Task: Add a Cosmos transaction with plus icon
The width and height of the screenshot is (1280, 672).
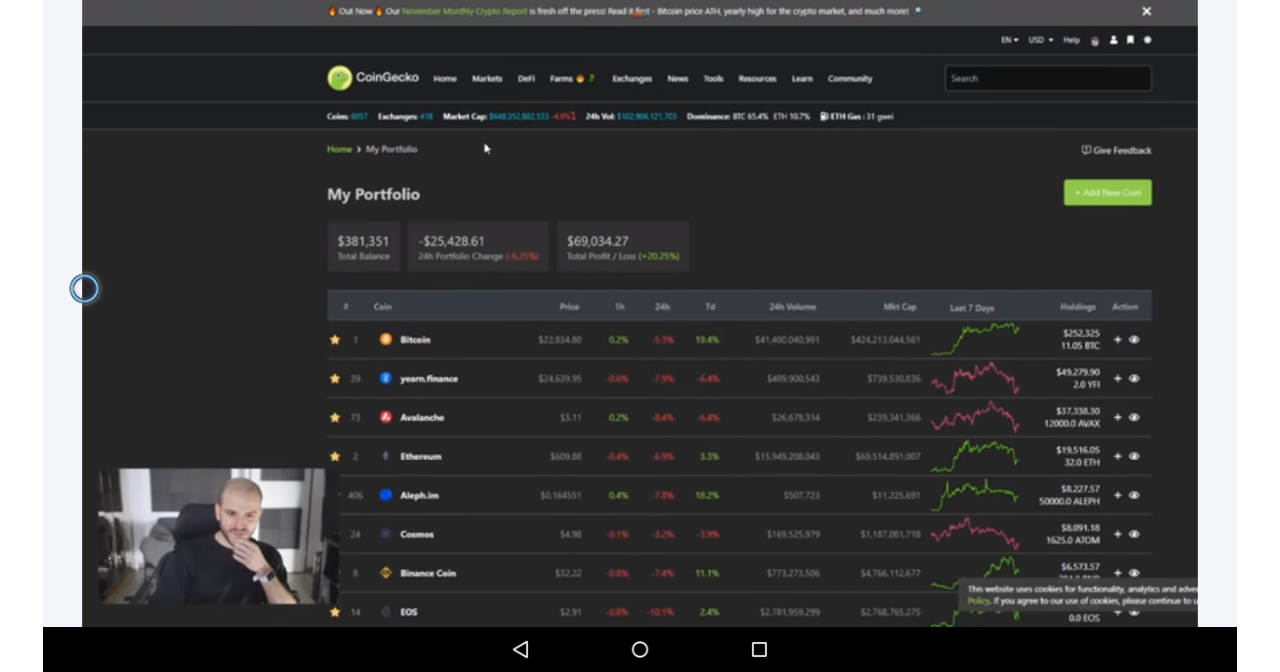Action: click(1117, 534)
